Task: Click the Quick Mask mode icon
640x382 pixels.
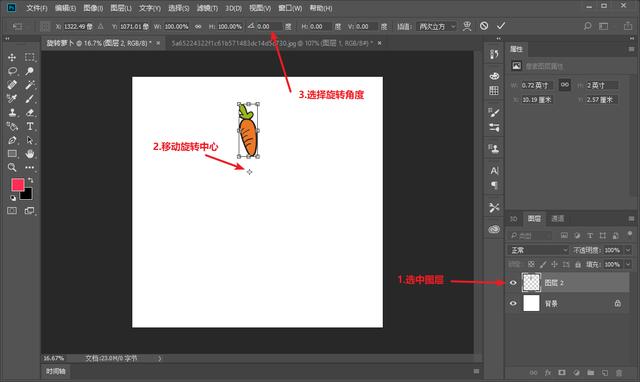Action: (x=12, y=211)
